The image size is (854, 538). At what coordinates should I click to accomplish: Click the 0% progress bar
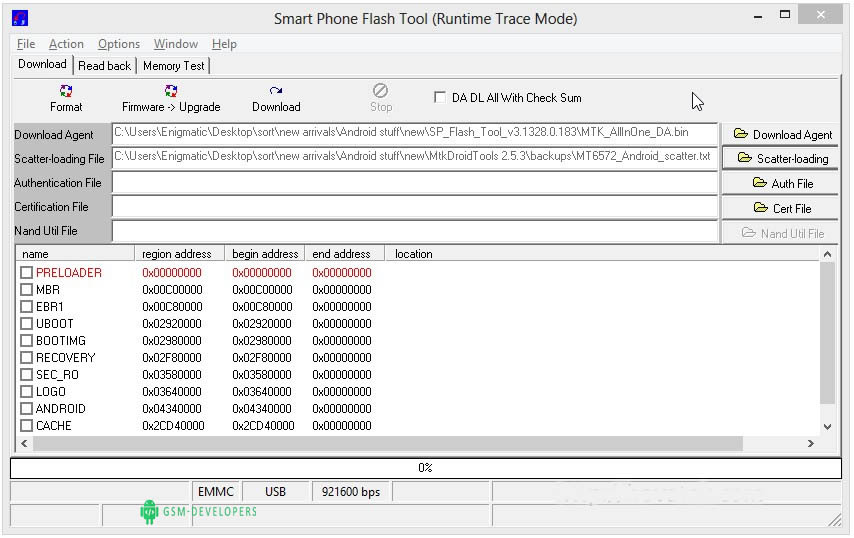click(x=425, y=468)
